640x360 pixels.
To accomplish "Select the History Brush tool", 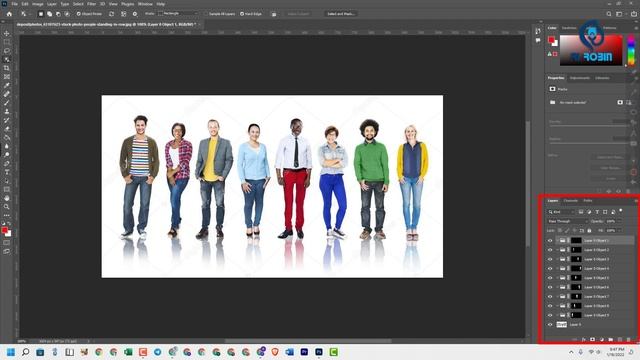I will coord(7,120).
